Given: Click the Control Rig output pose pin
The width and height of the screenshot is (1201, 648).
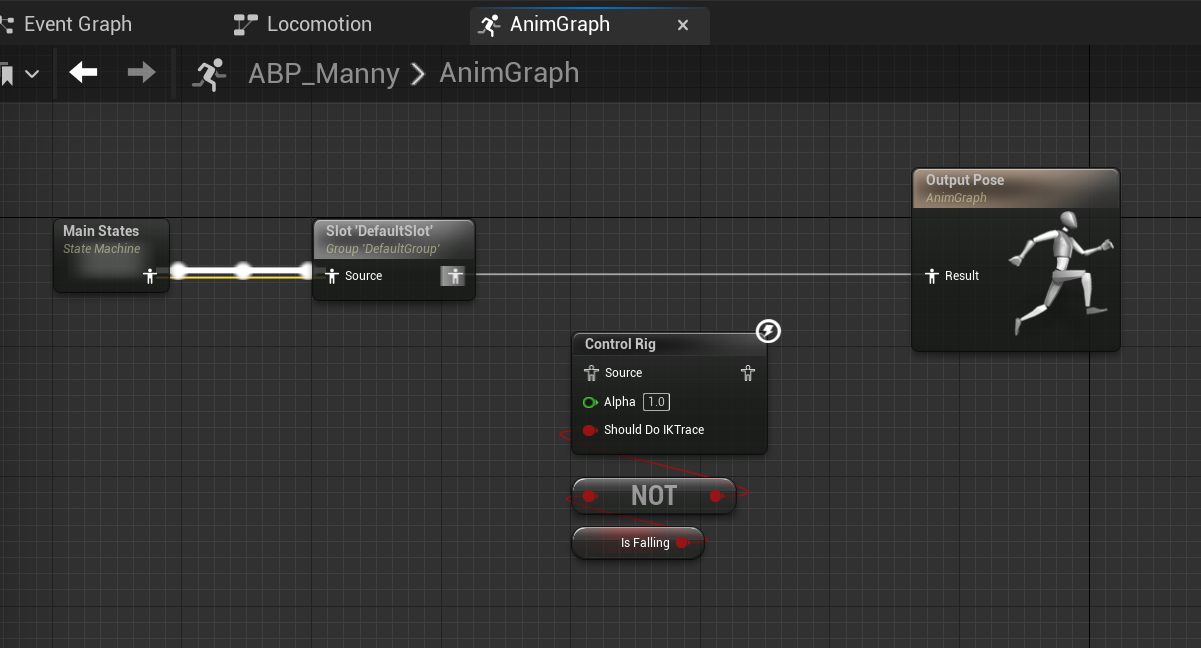Looking at the screenshot, I should (748, 373).
